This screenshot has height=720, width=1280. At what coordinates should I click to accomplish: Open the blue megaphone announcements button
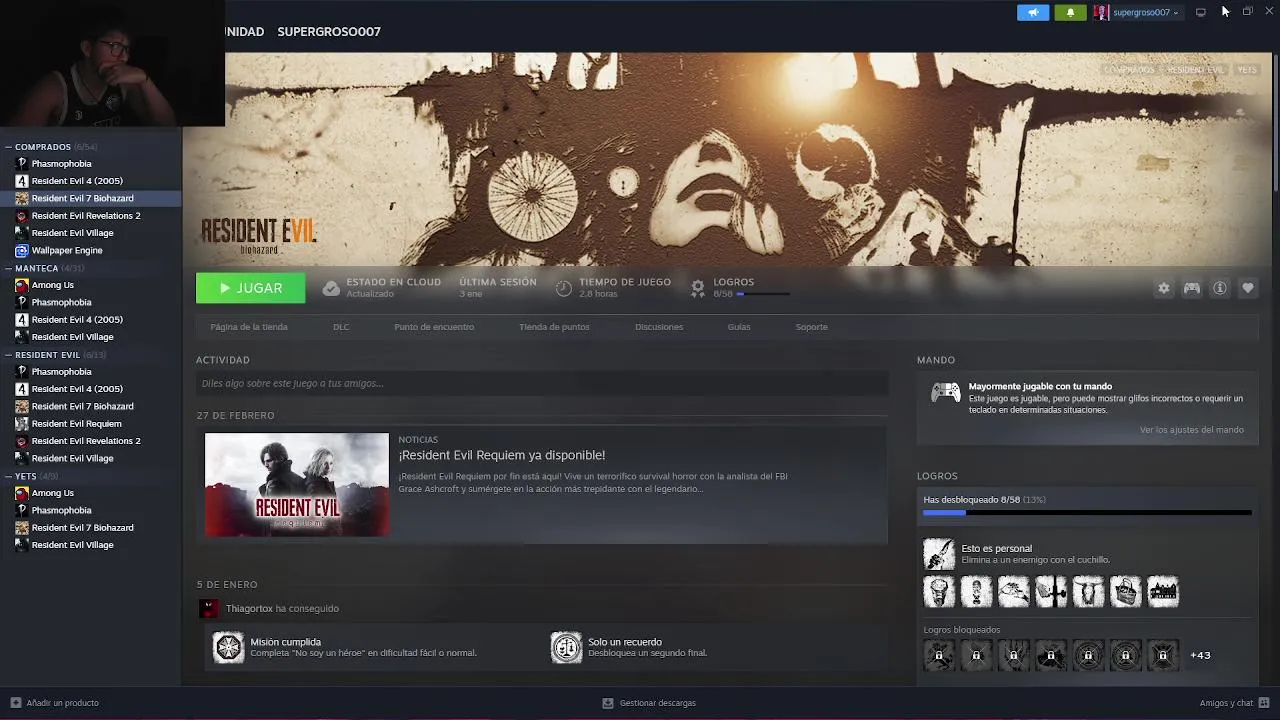point(1033,12)
